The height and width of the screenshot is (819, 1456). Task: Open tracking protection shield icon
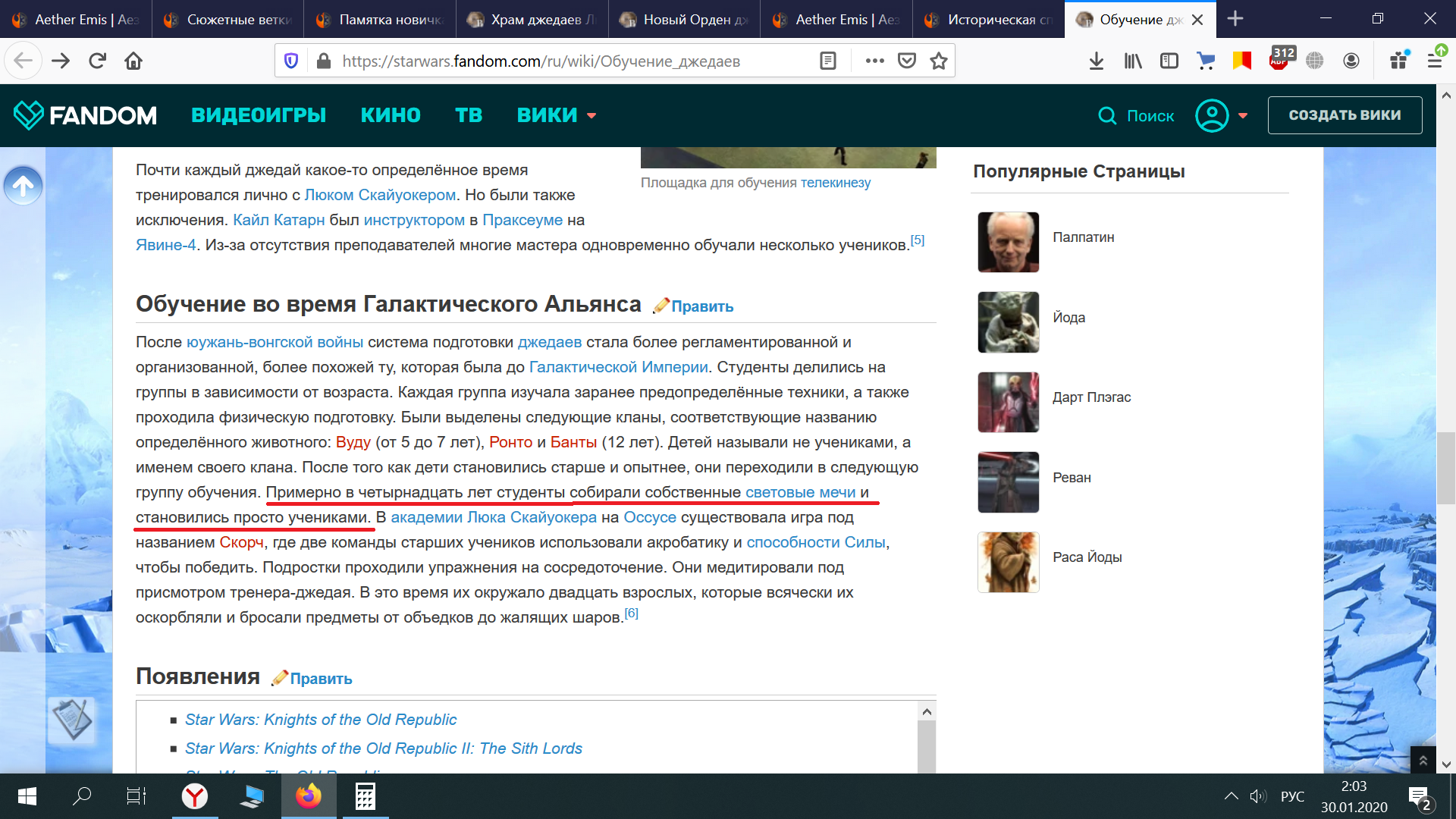tap(291, 61)
